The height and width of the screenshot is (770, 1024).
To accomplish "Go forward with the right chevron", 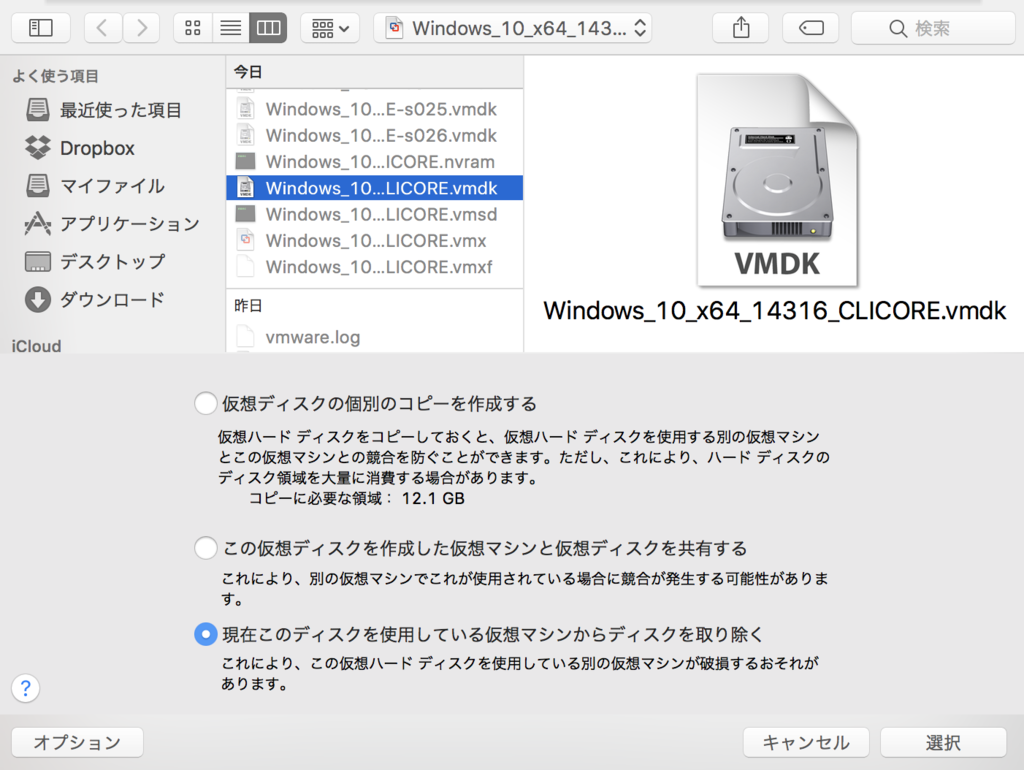I will tap(141, 28).
